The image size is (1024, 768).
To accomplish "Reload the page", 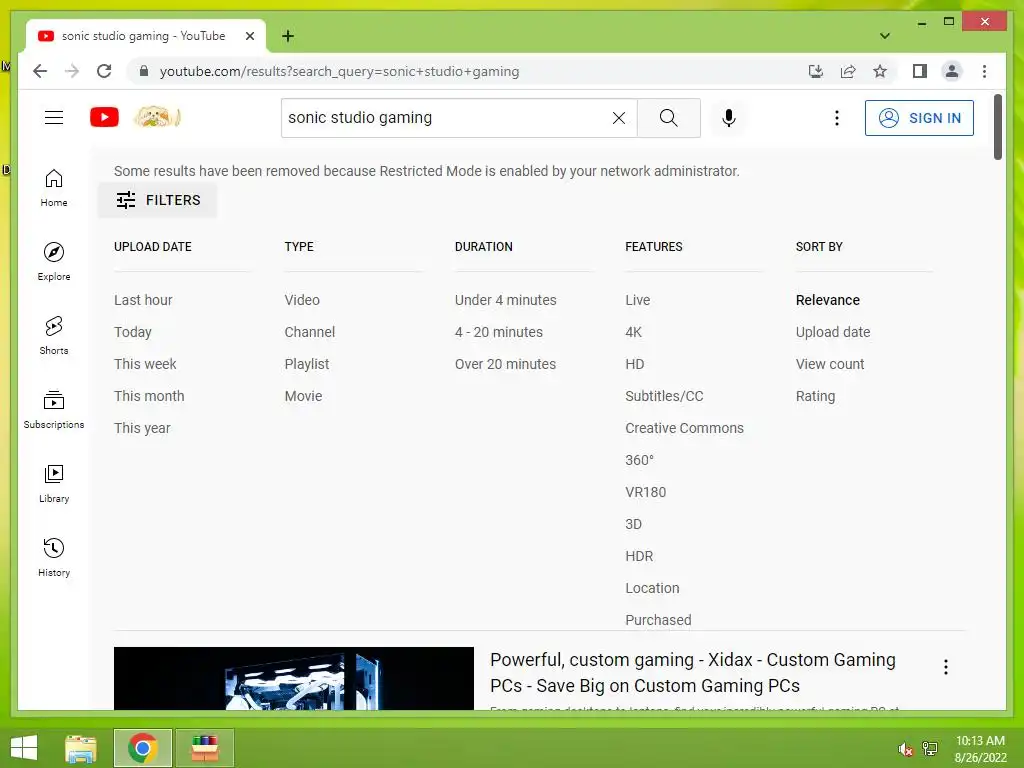I will coord(104,71).
